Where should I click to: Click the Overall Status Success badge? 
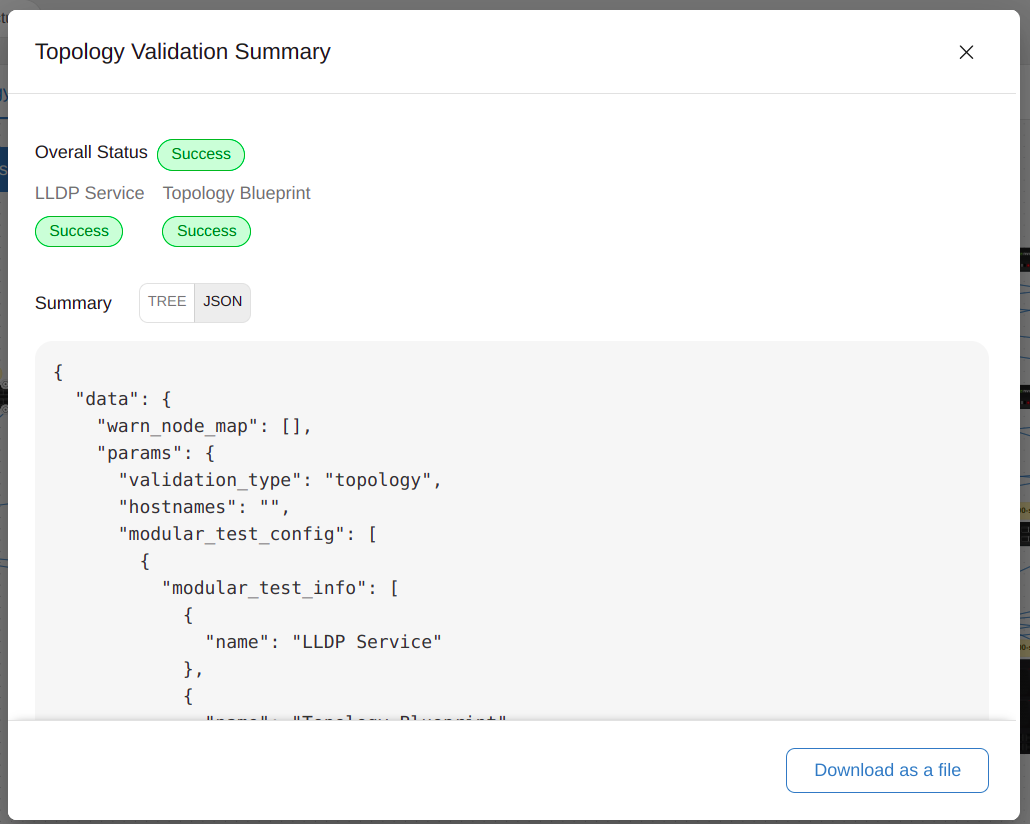[201, 154]
